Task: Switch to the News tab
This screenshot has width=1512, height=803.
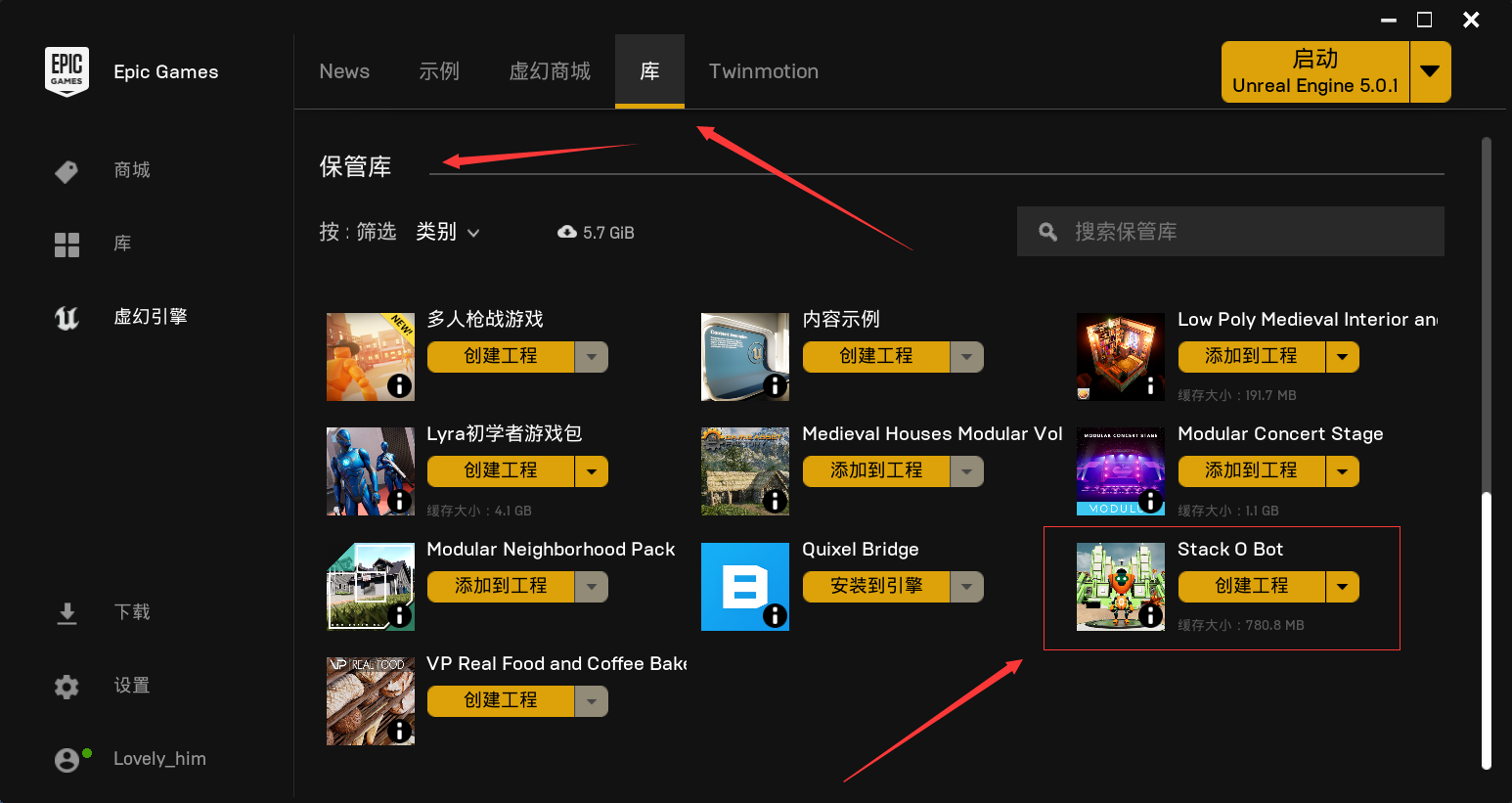Action: coord(344,71)
